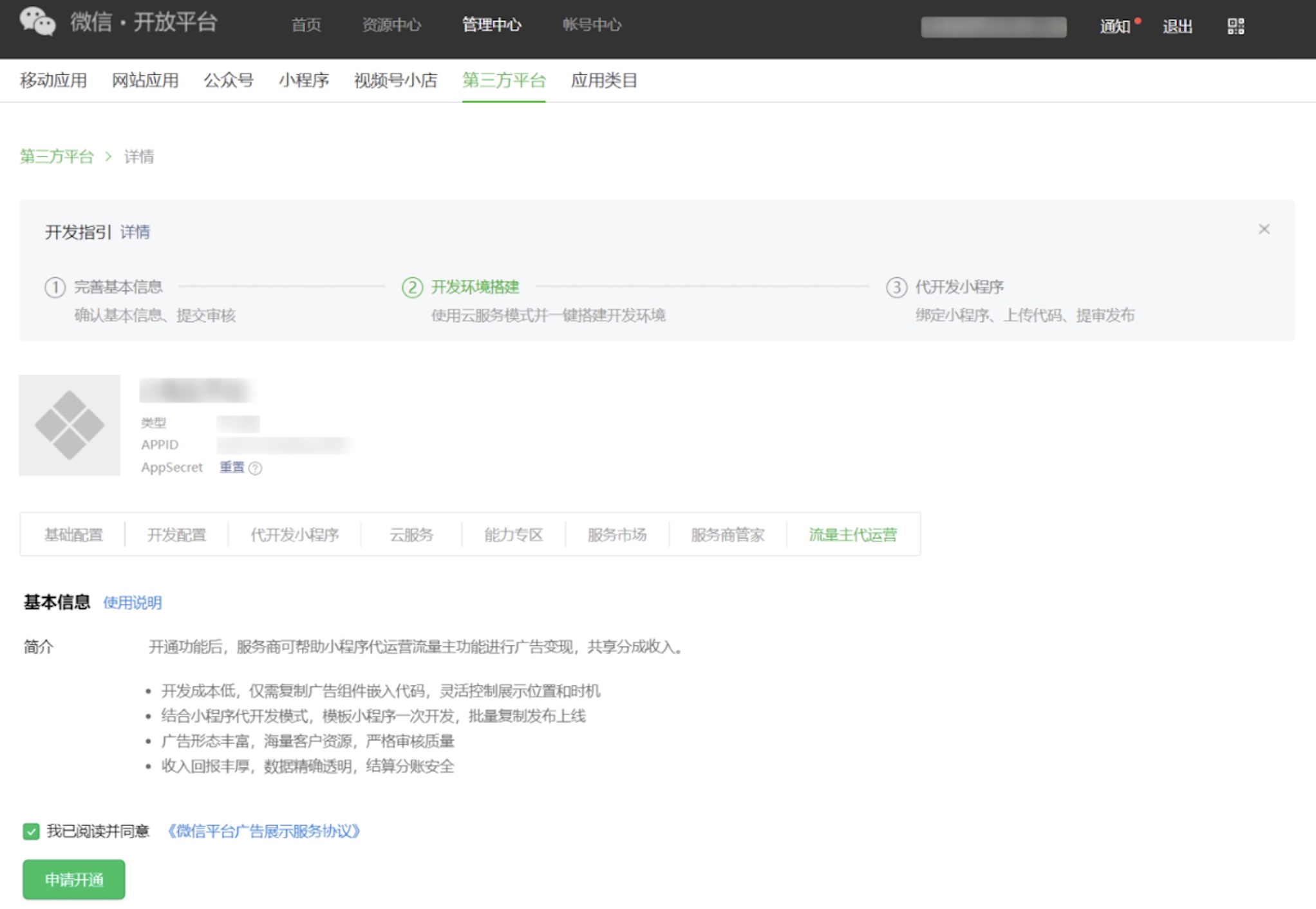Go to 第三方平台 breadcrumb link
The height and width of the screenshot is (909, 1316).
coord(57,156)
